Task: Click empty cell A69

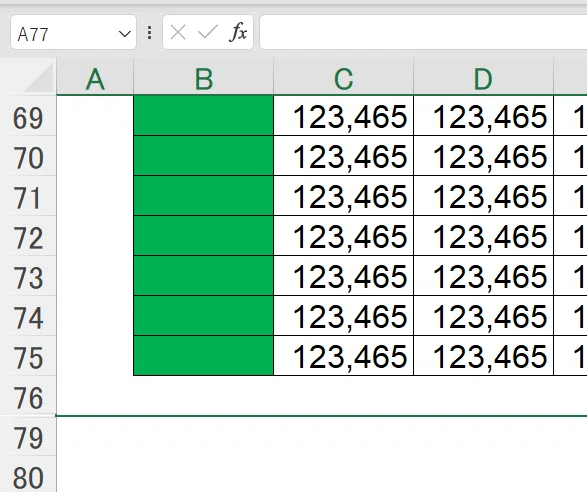Action: (95, 115)
